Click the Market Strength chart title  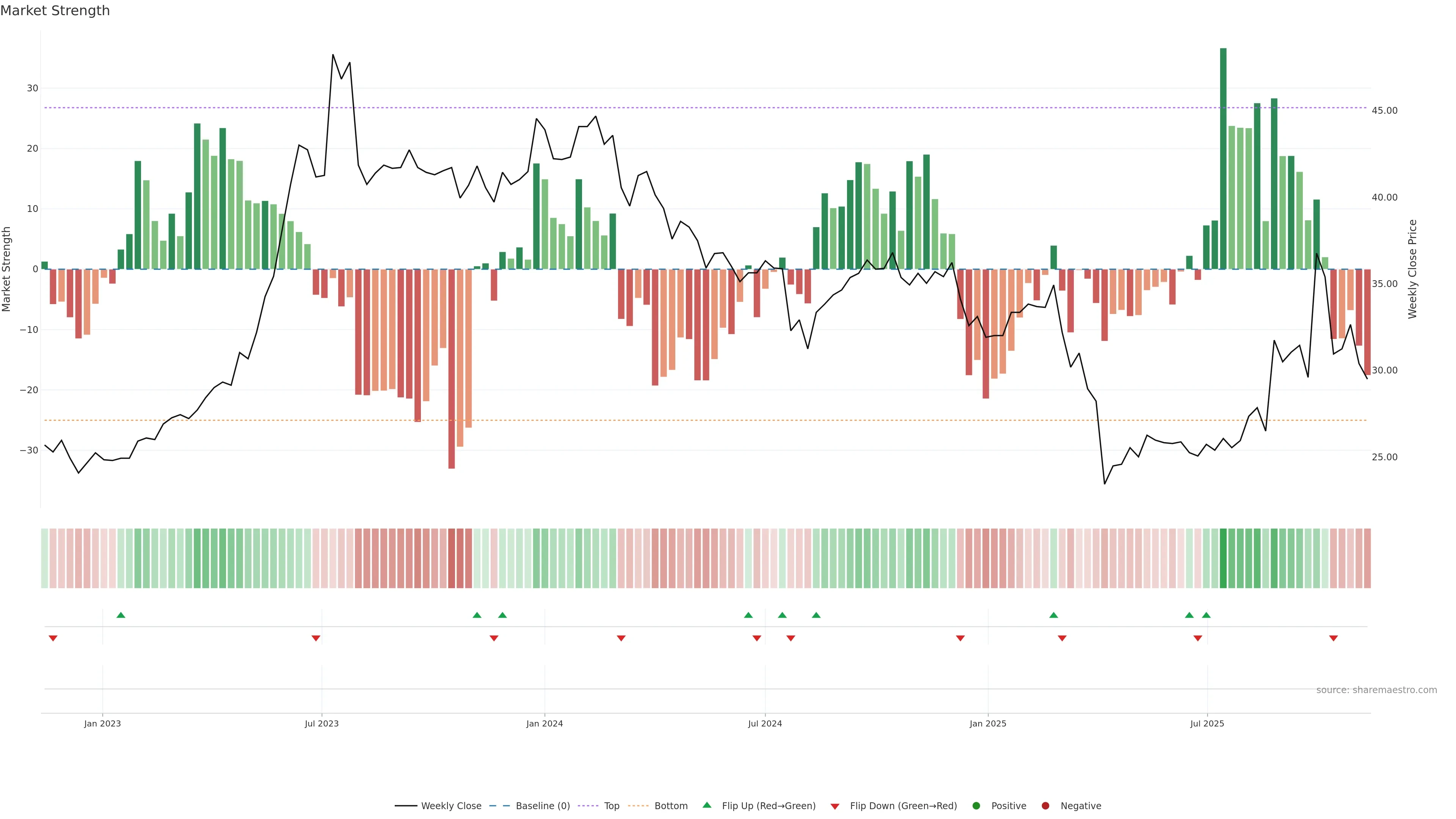[55, 11]
